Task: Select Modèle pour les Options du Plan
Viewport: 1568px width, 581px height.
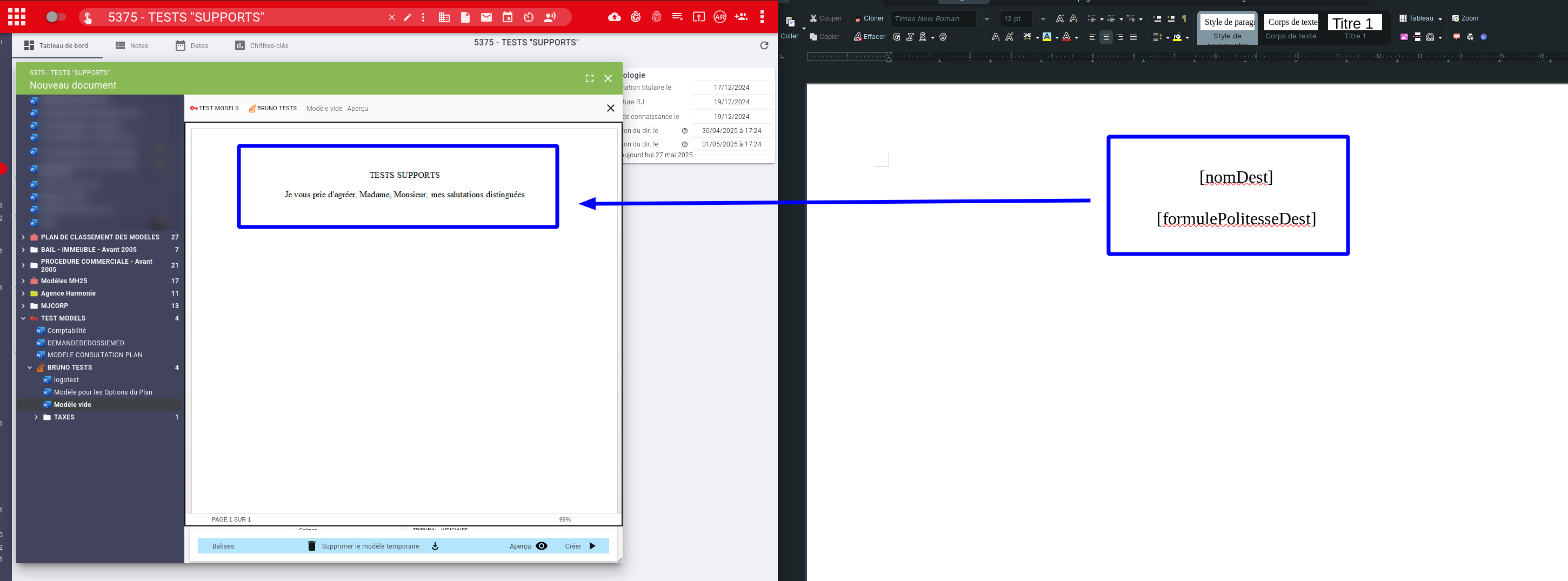Action: (x=103, y=392)
